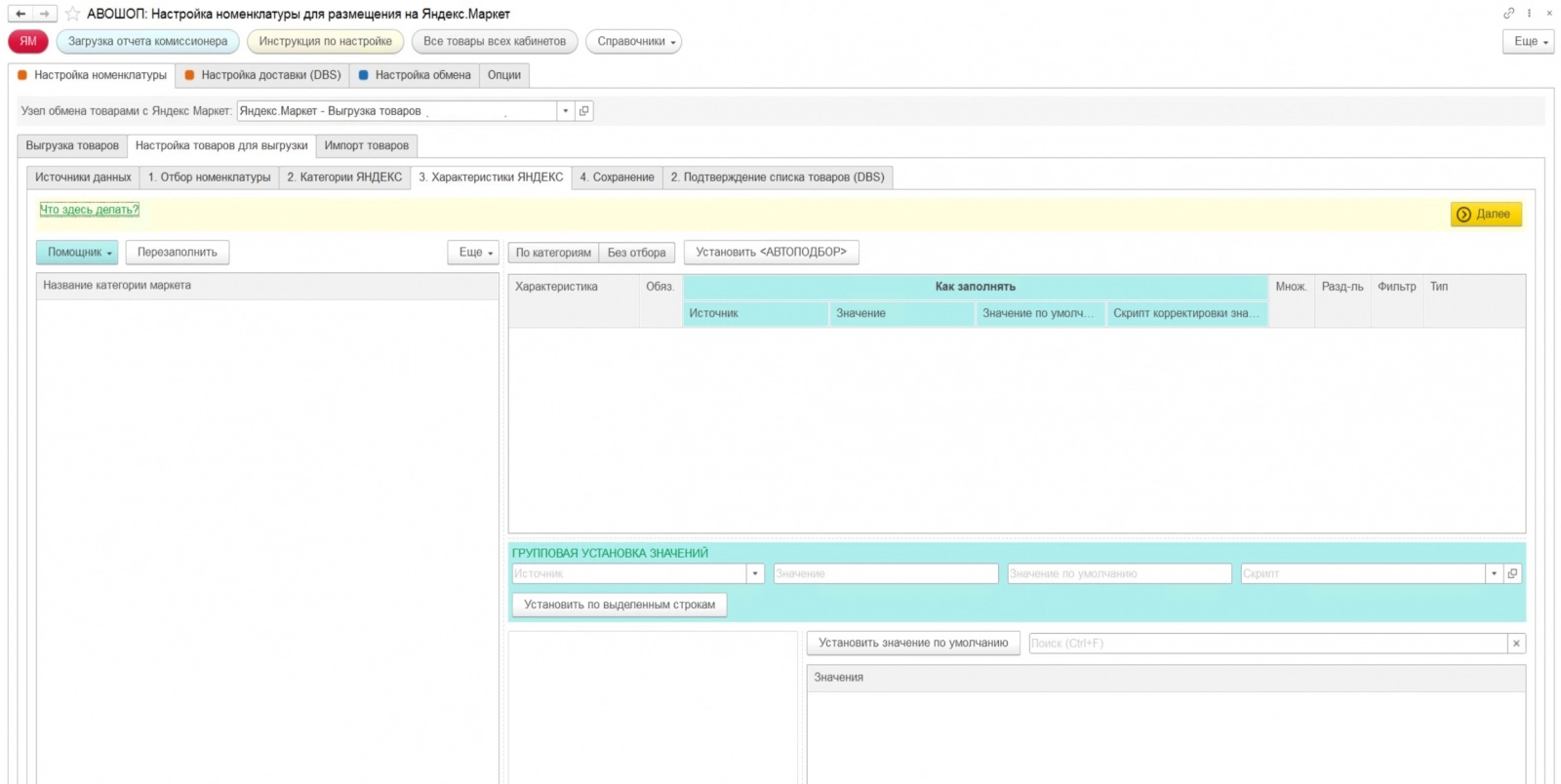
Task: Toggle the По категориям filter
Action: pyautogui.click(x=553, y=253)
